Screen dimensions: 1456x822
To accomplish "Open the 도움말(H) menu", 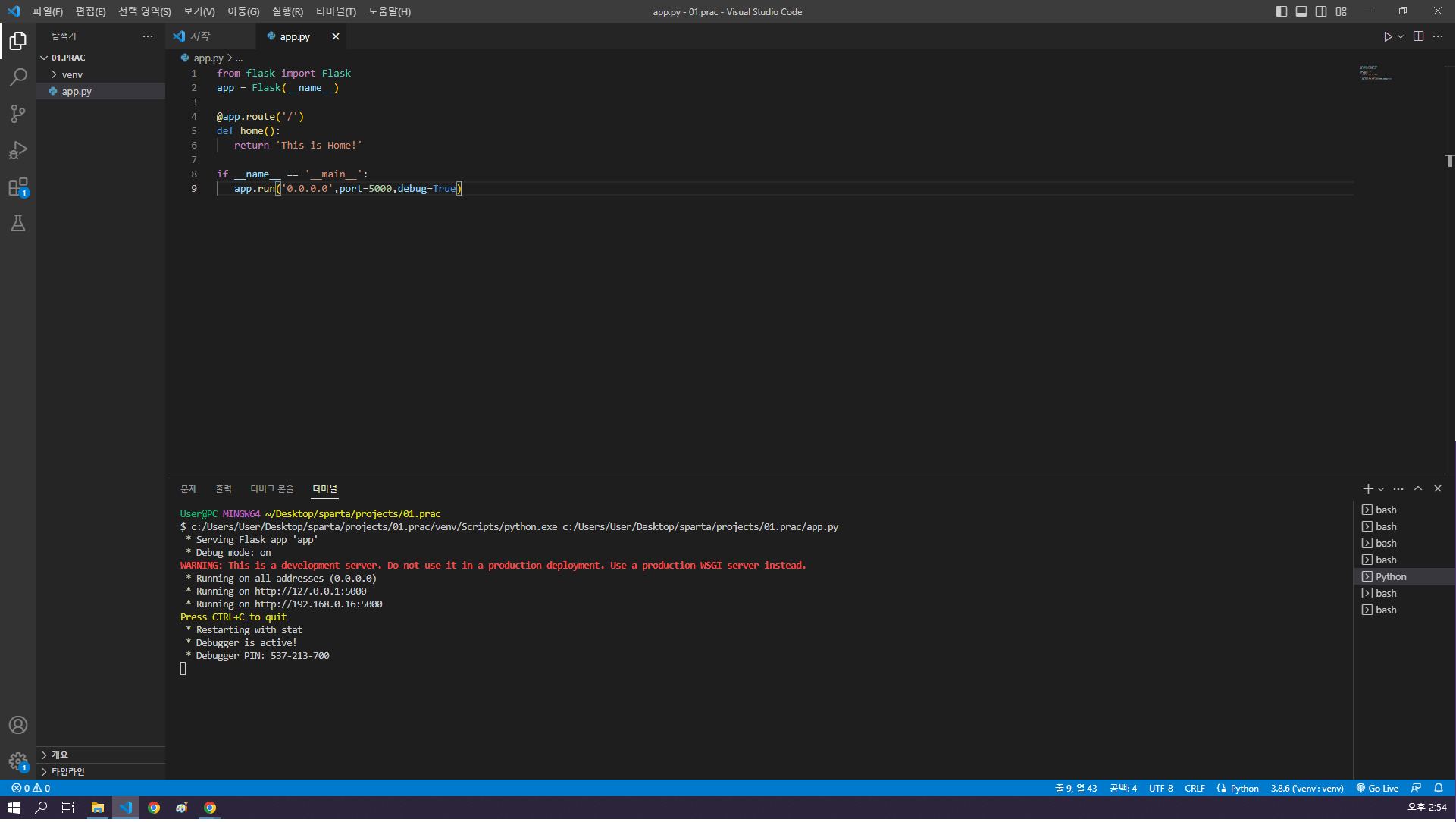I will pos(390,11).
